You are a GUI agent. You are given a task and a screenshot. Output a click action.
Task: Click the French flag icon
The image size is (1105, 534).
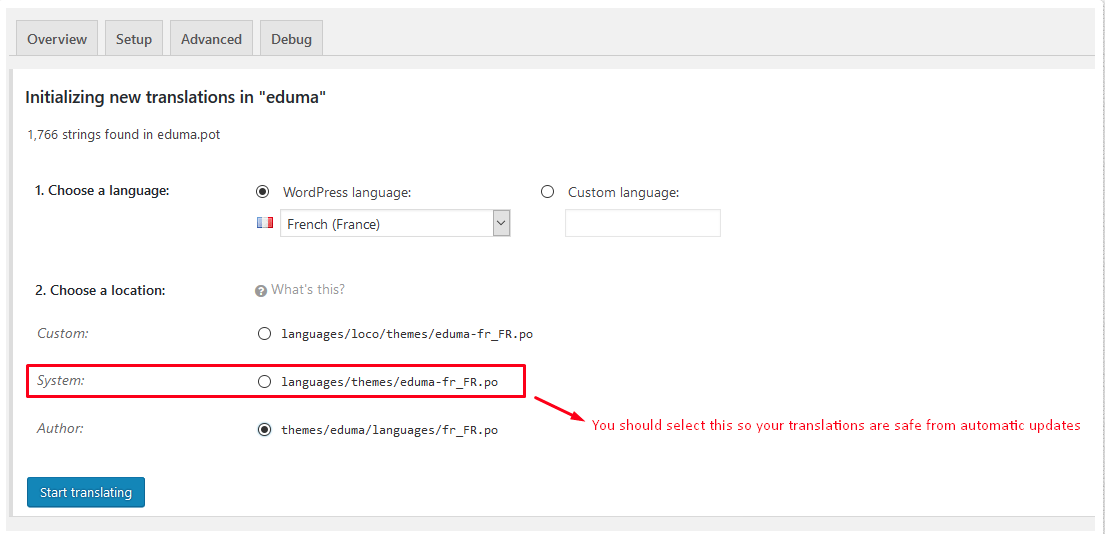click(265, 224)
